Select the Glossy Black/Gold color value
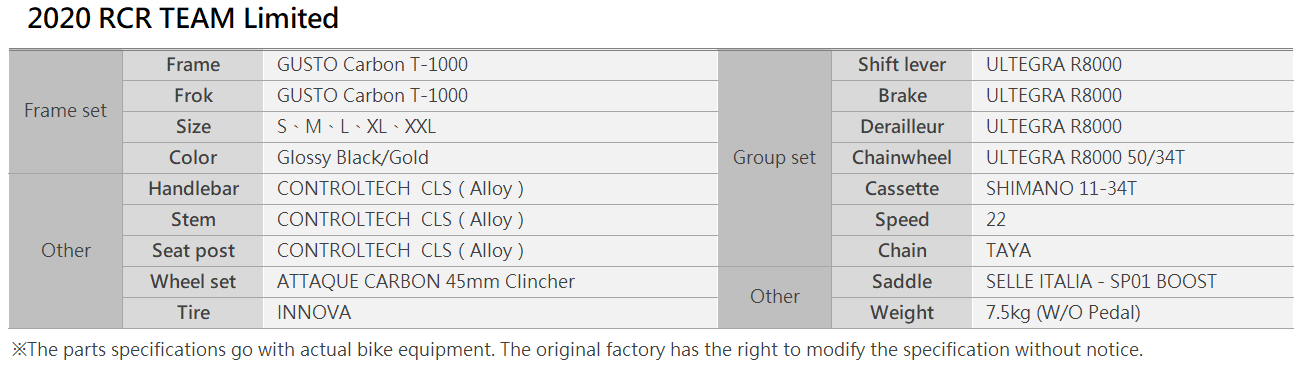This screenshot has width=1303, height=366. [352, 158]
